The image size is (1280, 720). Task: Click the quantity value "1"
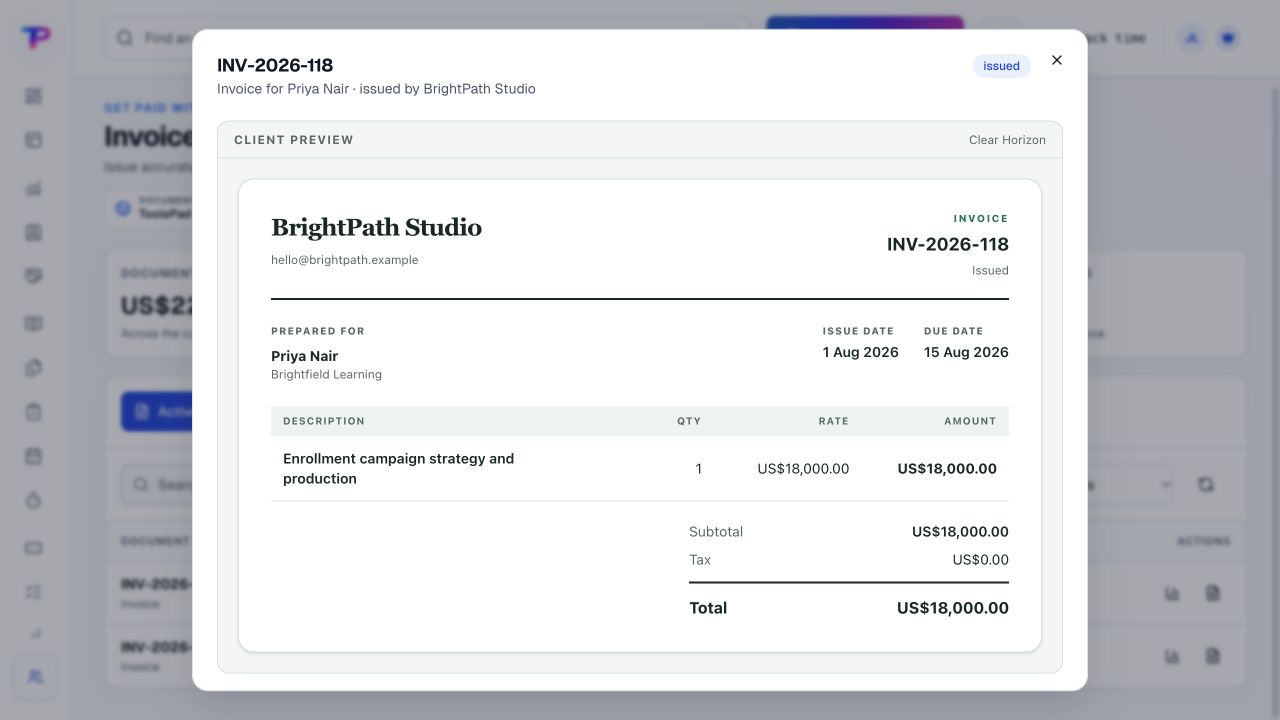click(x=698, y=469)
